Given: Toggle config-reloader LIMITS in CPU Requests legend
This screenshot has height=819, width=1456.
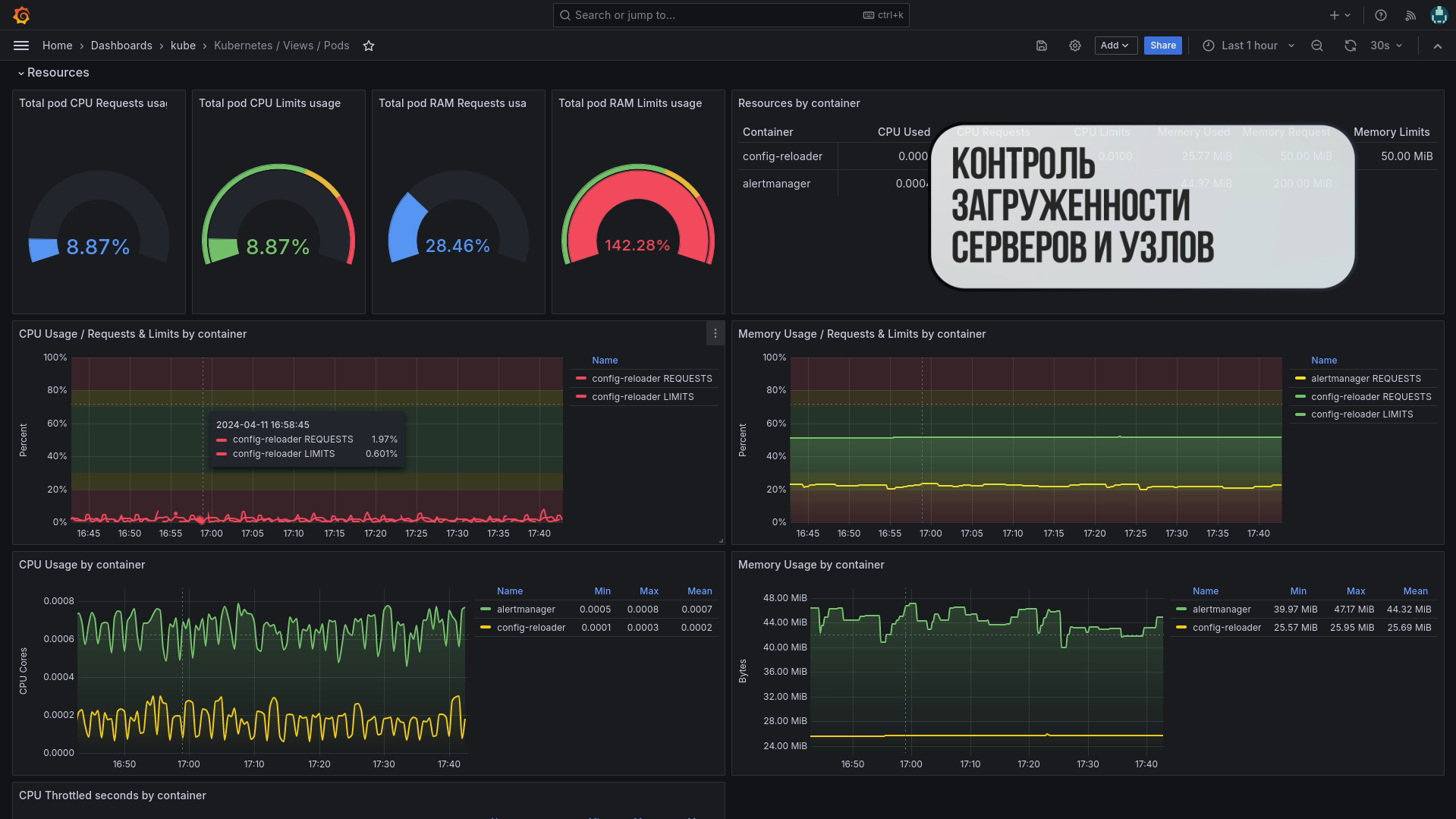Looking at the screenshot, I should tap(642, 397).
